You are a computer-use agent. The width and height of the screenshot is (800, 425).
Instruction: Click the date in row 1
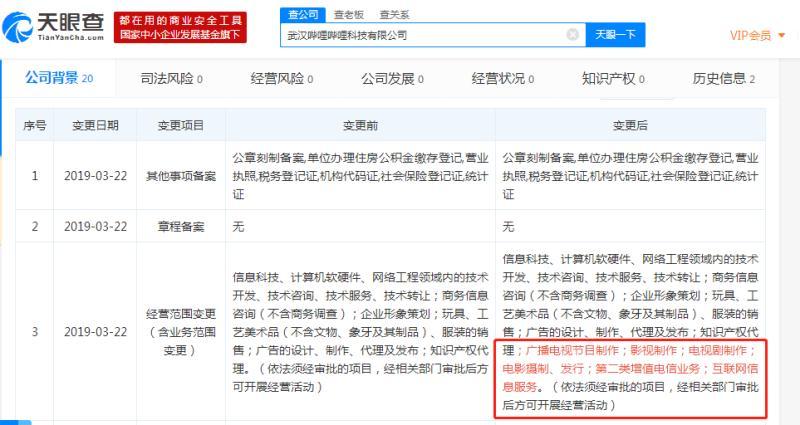click(x=95, y=176)
